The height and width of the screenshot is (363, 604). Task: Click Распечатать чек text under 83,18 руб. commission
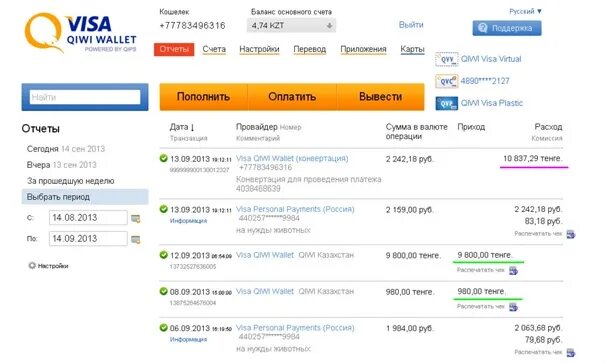click(x=538, y=234)
